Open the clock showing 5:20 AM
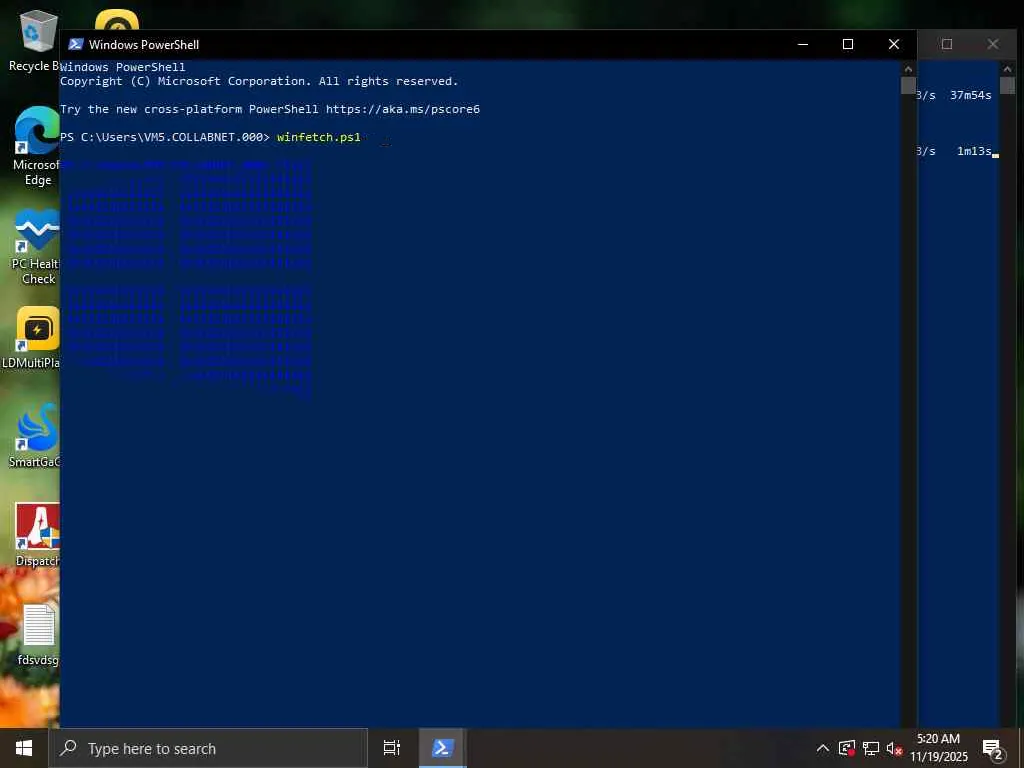The height and width of the screenshot is (768, 1024). click(x=938, y=748)
